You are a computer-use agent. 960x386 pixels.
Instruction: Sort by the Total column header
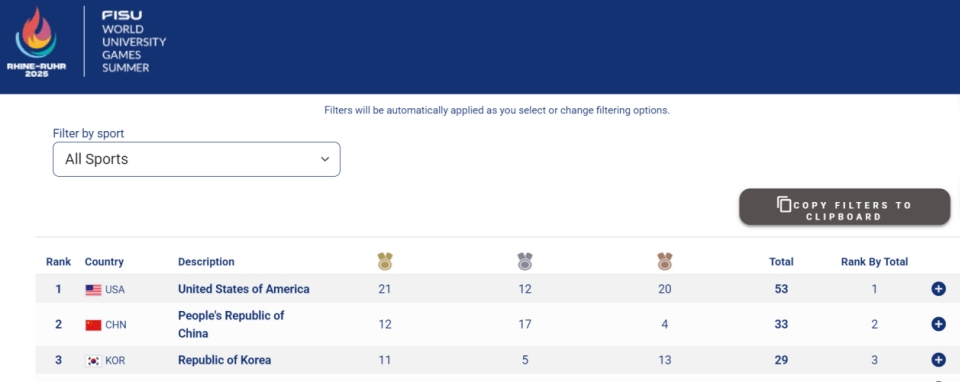click(781, 262)
